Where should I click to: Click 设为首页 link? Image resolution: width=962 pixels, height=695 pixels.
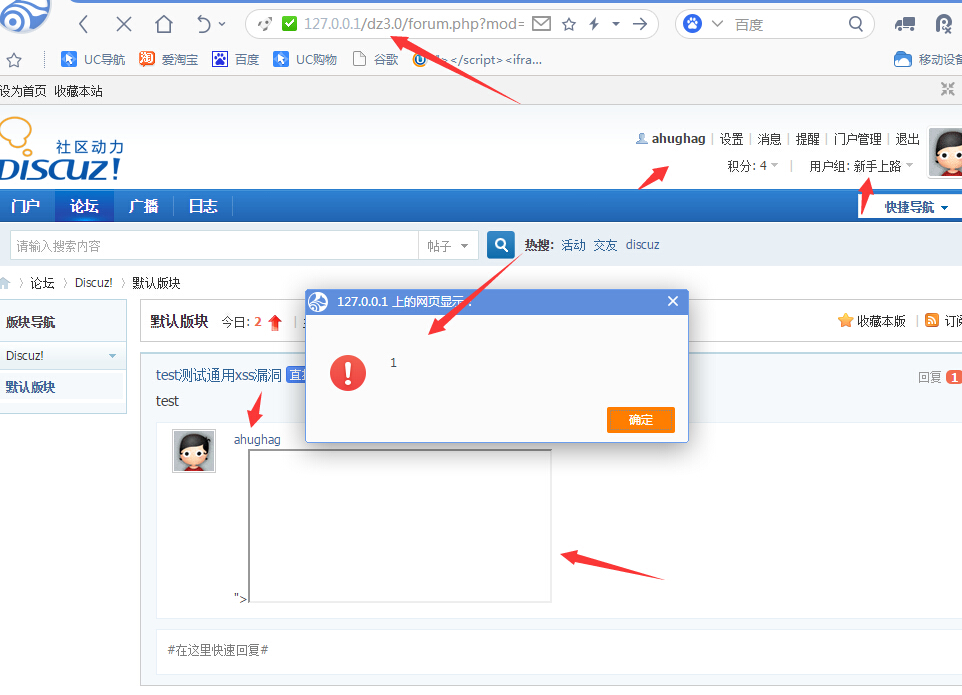(23, 91)
